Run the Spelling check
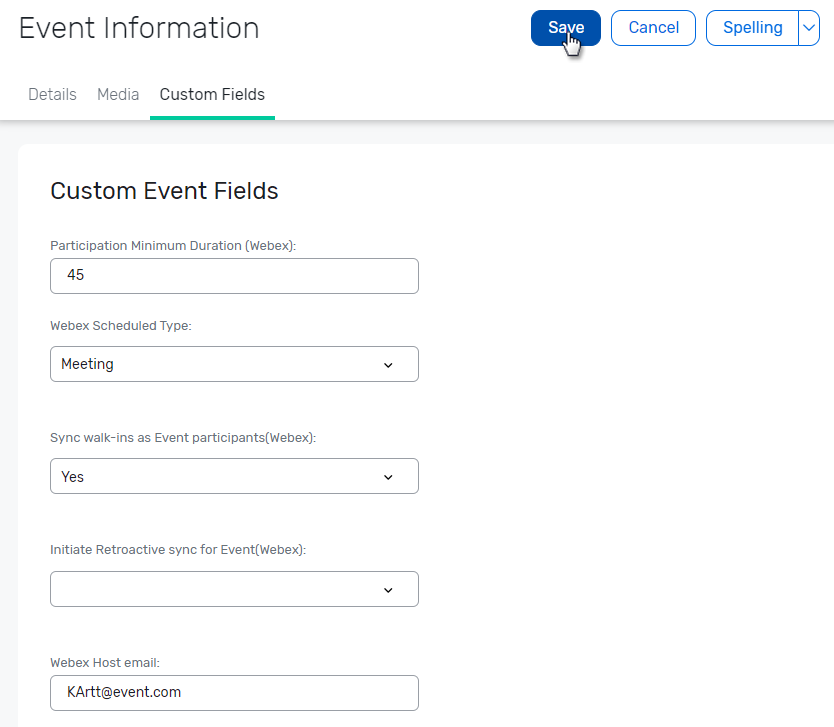The height and width of the screenshot is (727, 834). (x=751, y=28)
